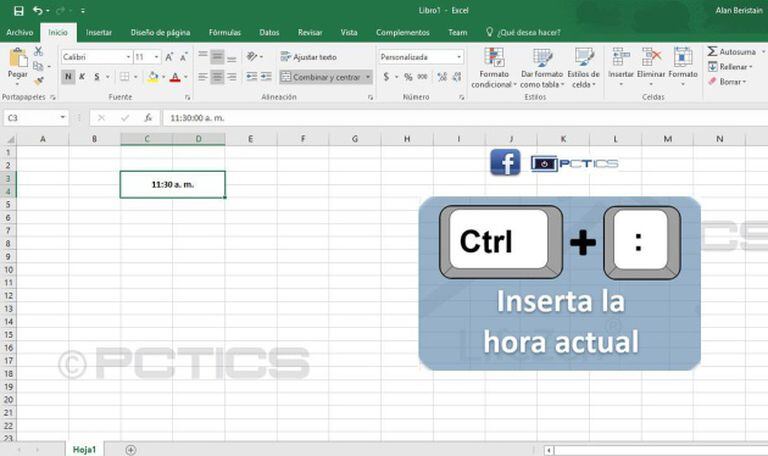Toggle italic formatting (K)
The image size is (768, 456).
[82, 77]
